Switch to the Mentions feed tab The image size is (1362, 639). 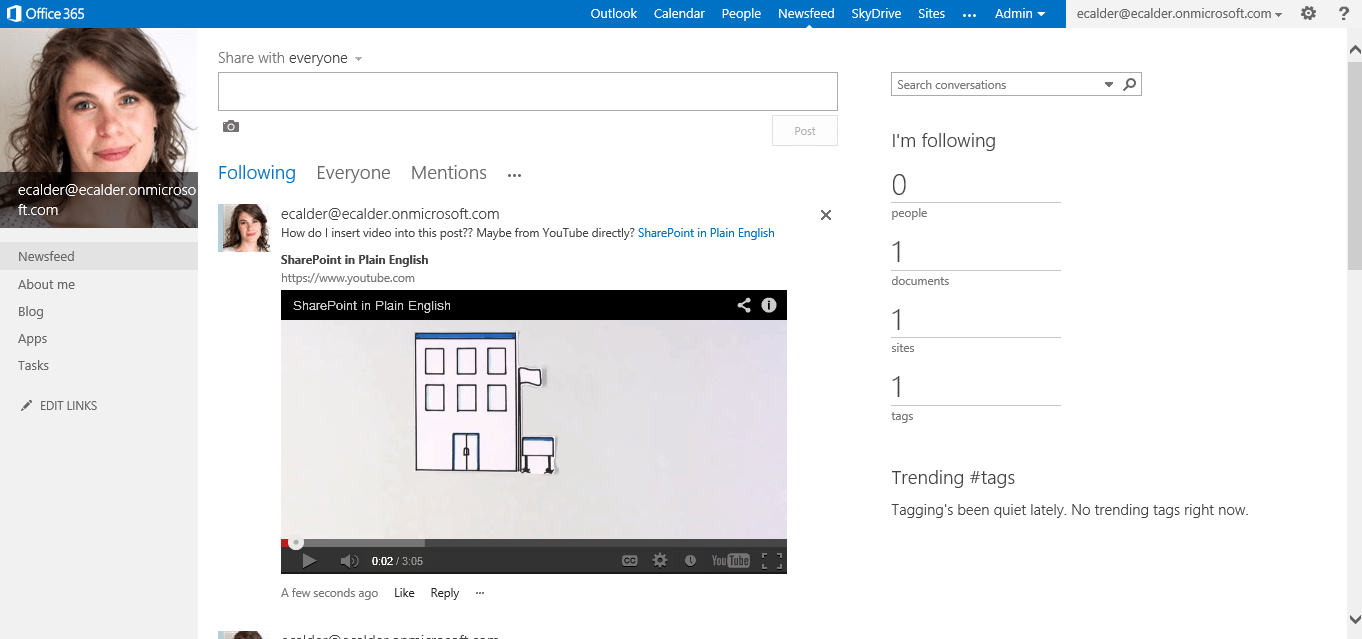[x=449, y=173]
